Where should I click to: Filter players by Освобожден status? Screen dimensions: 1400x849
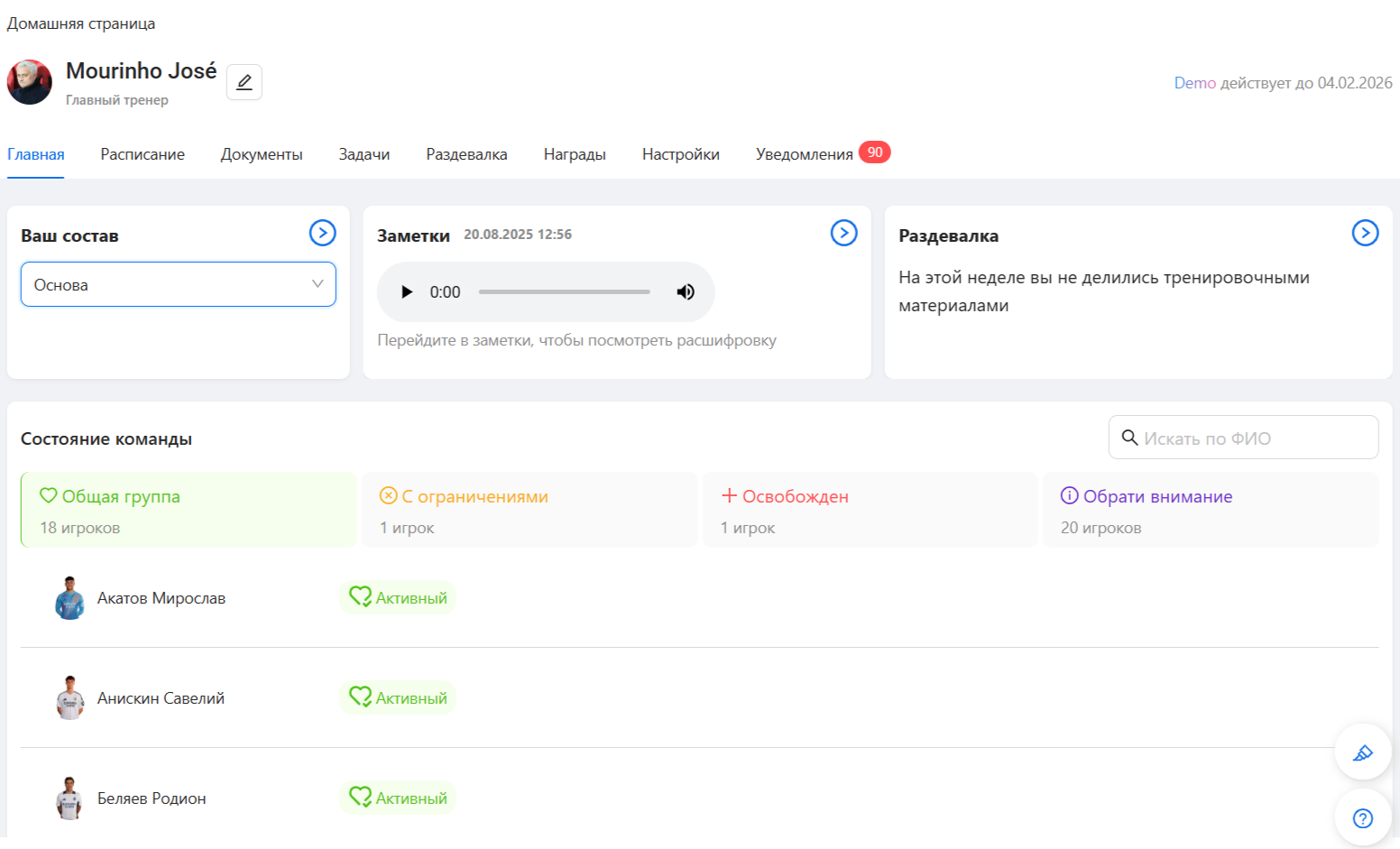(x=870, y=510)
